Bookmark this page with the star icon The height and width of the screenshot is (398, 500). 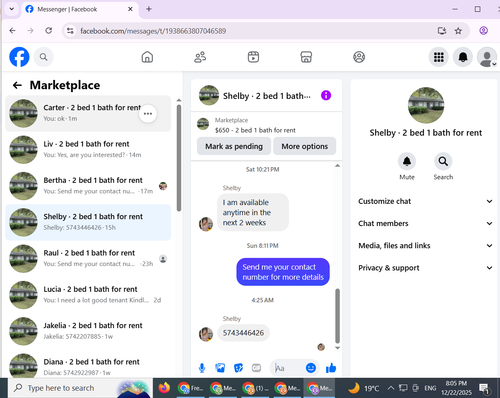(458, 31)
